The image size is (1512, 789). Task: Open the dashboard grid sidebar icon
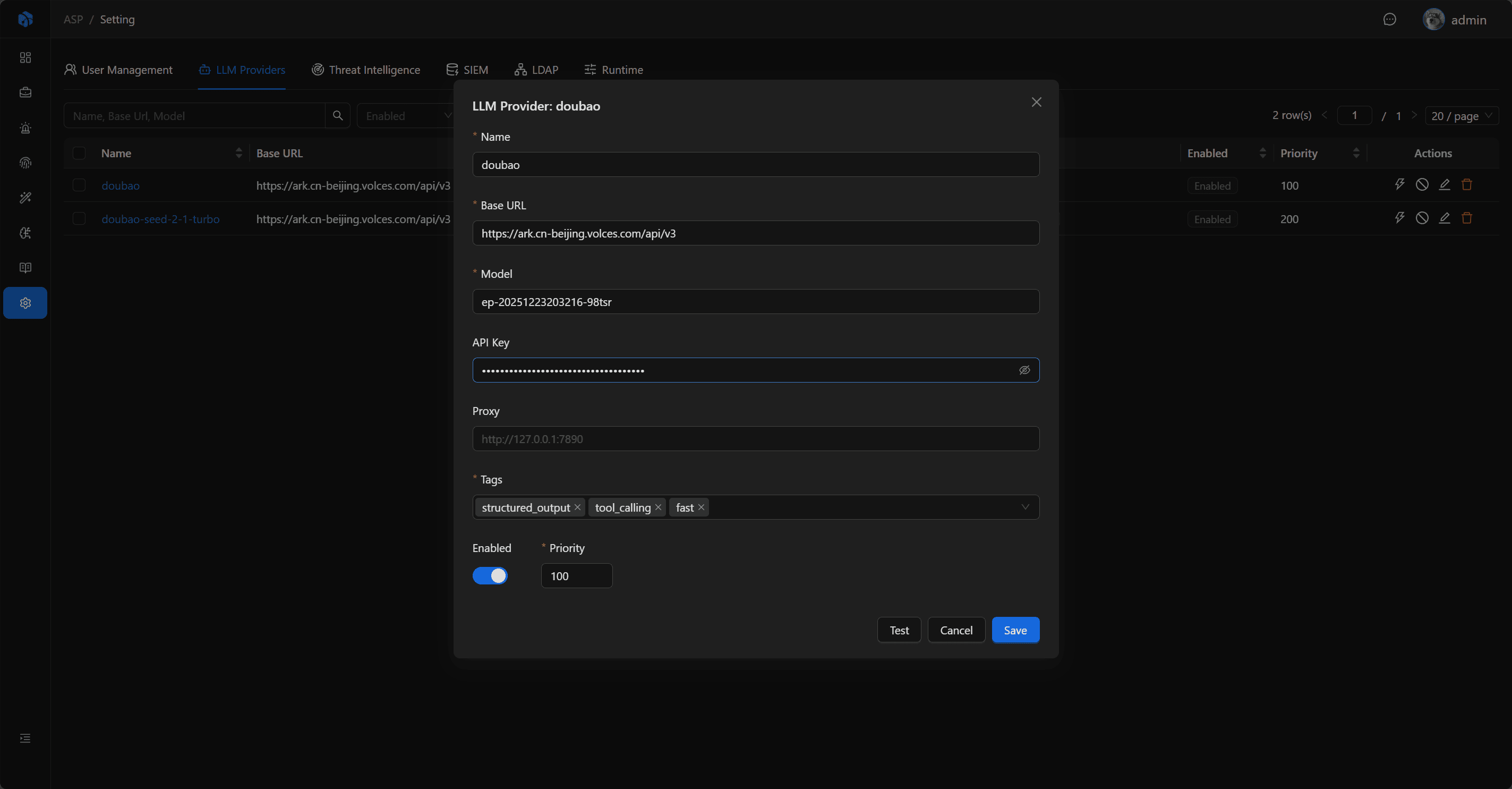click(x=25, y=57)
